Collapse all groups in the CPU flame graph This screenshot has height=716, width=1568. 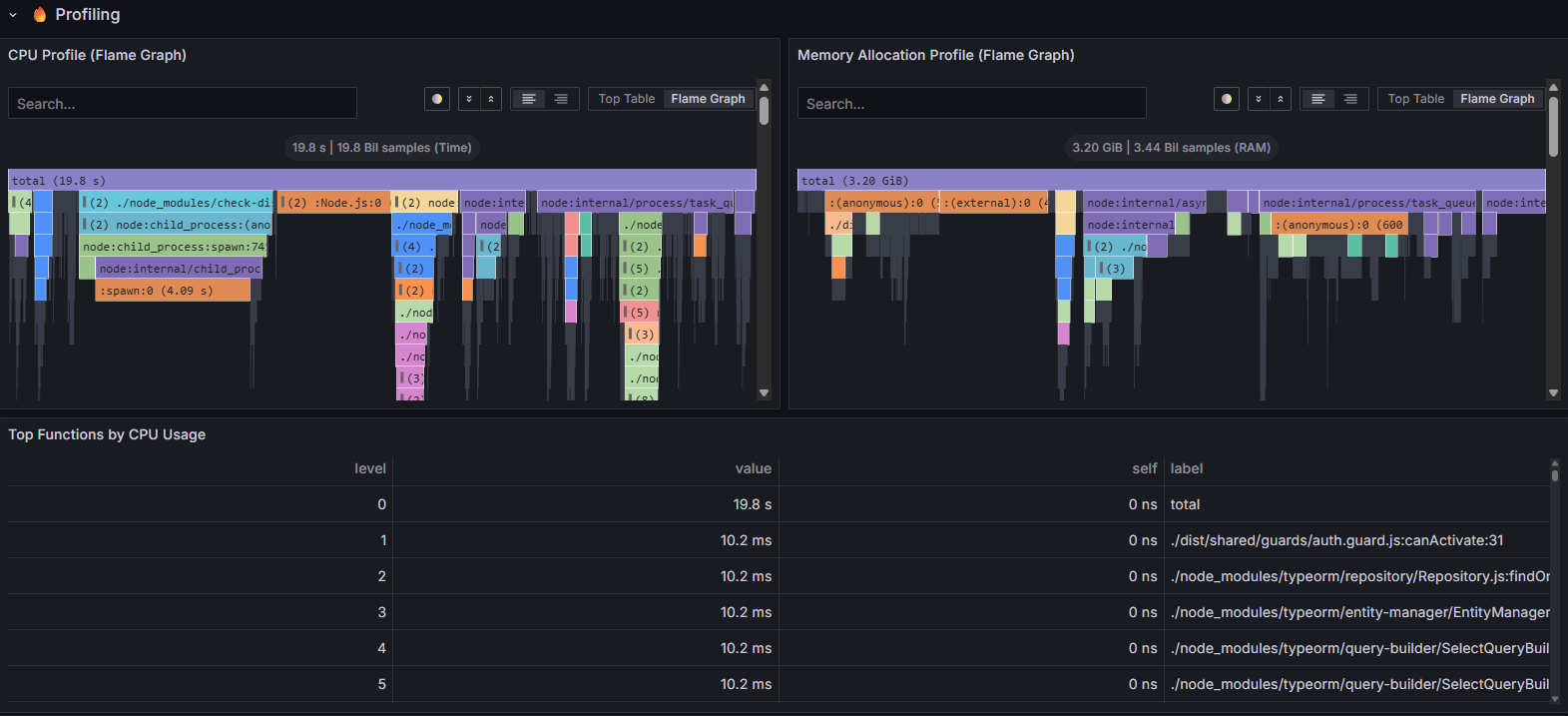[x=491, y=99]
